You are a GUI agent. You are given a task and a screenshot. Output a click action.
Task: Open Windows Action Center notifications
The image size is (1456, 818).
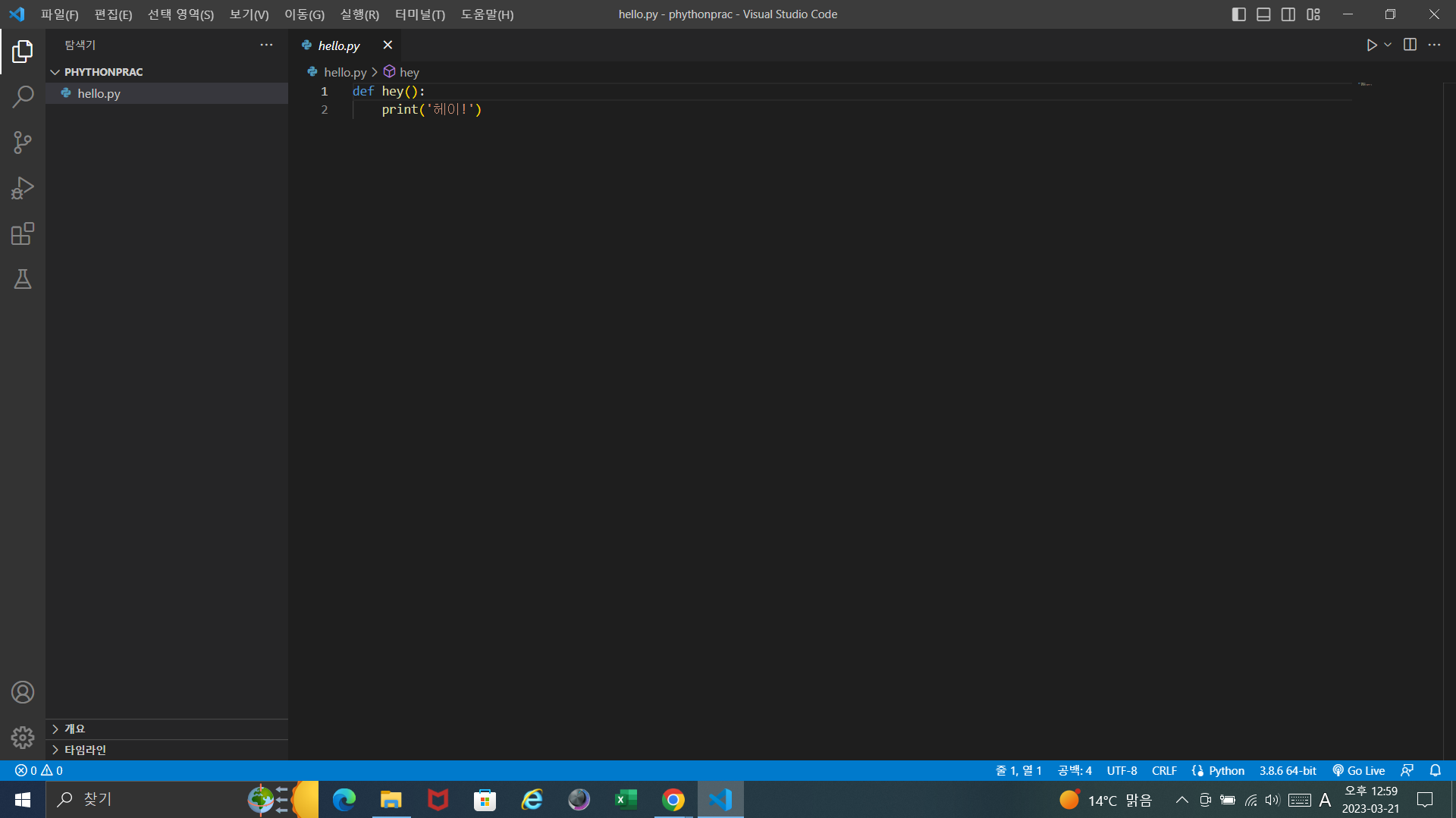pos(1425,800)
